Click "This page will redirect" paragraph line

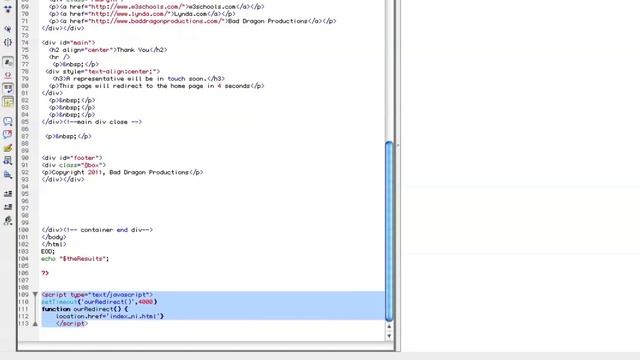click(x=157, y=86)
